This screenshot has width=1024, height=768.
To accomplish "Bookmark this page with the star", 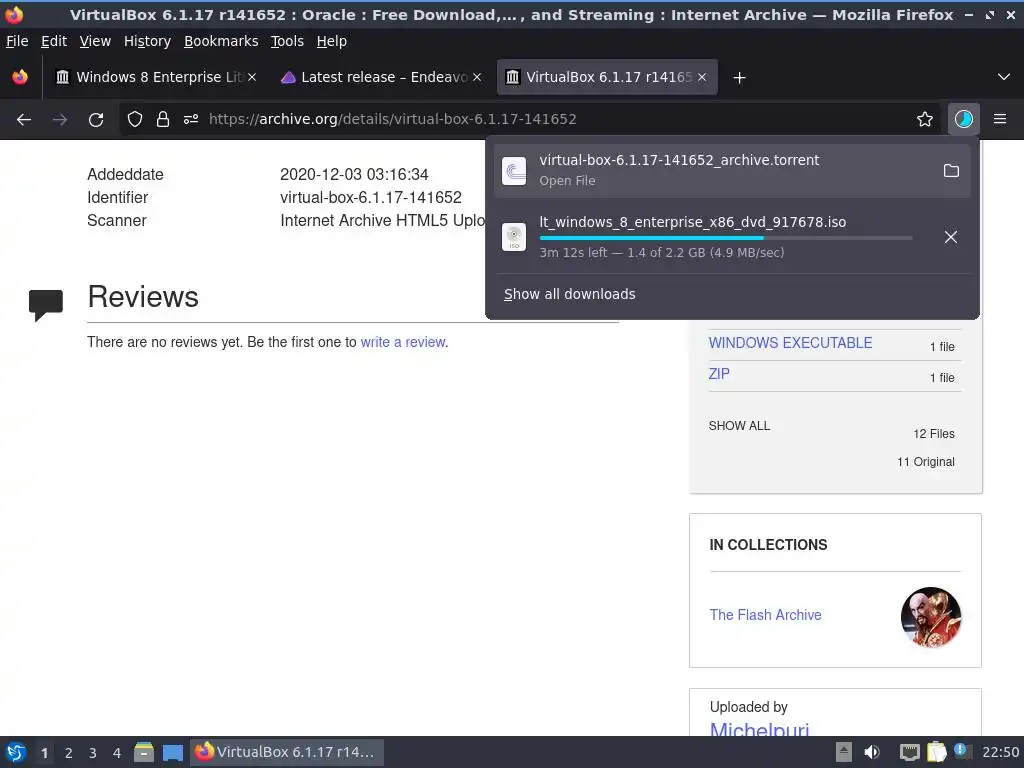I will tap(925, 120).
